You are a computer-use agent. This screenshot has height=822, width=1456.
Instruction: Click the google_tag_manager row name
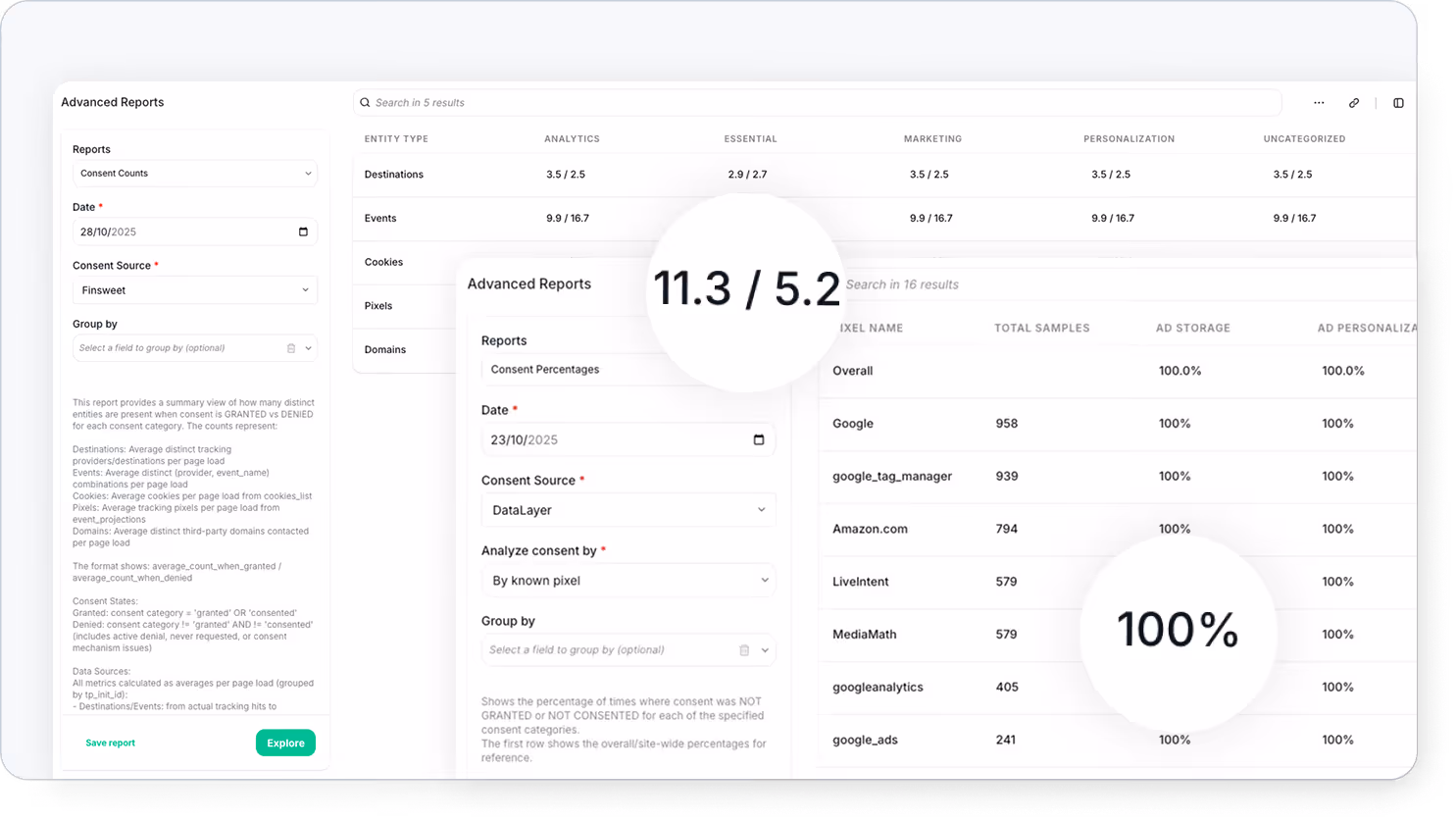click(892, 476)
